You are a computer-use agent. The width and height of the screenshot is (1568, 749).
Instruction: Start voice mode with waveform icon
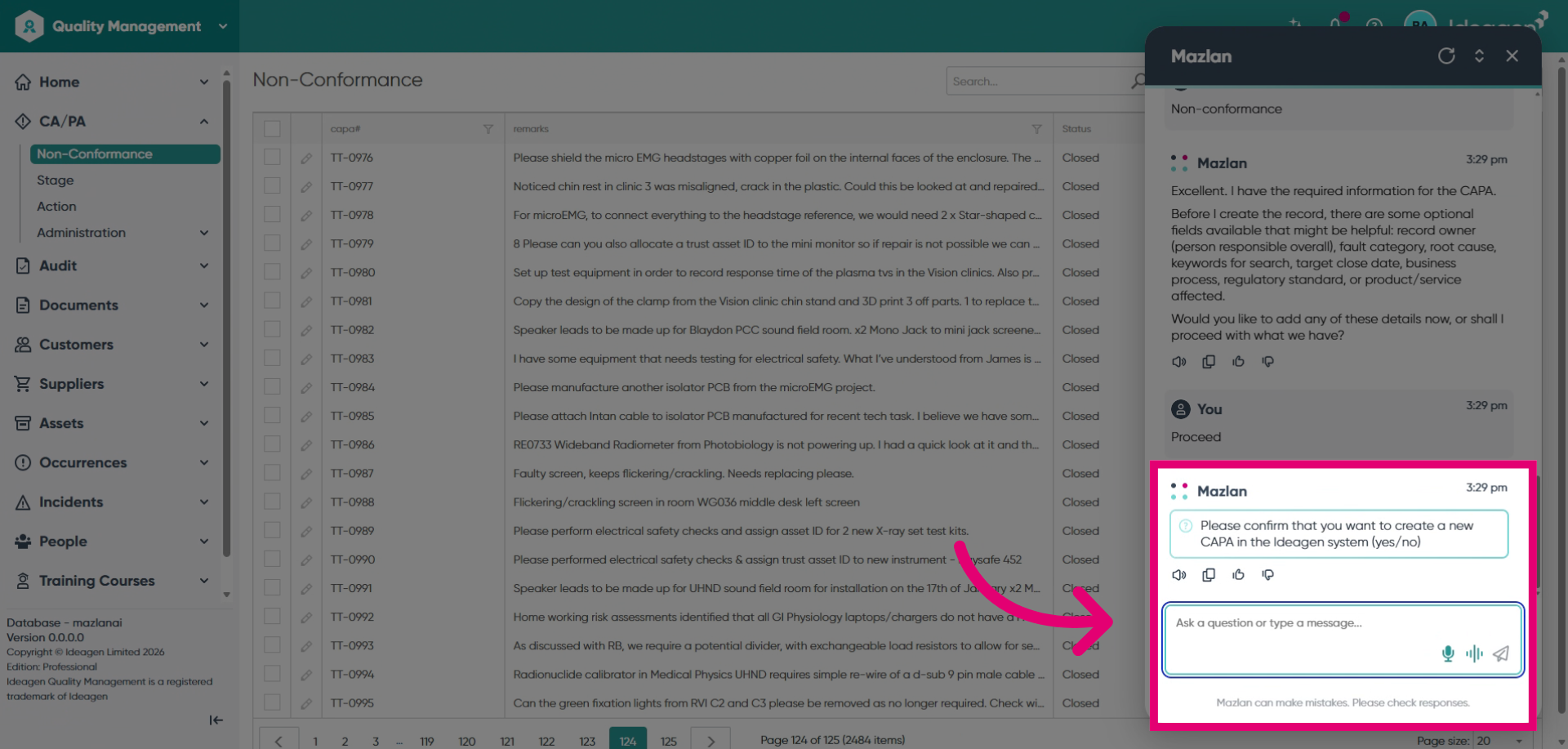coord(1474,653)
